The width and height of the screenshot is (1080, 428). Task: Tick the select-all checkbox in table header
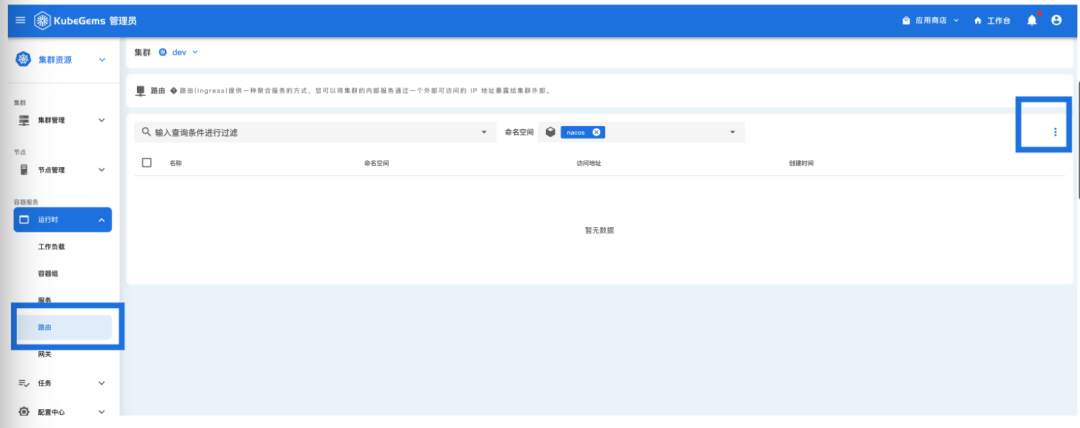146,163
